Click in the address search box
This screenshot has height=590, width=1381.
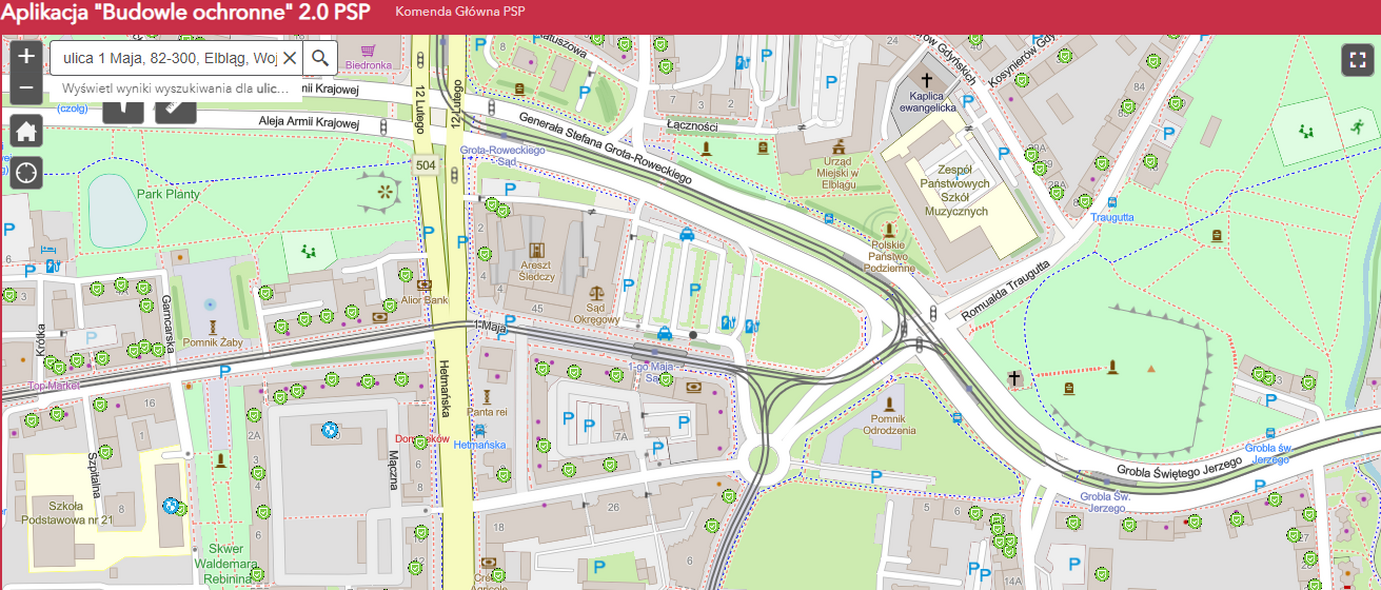pos(168,58)
